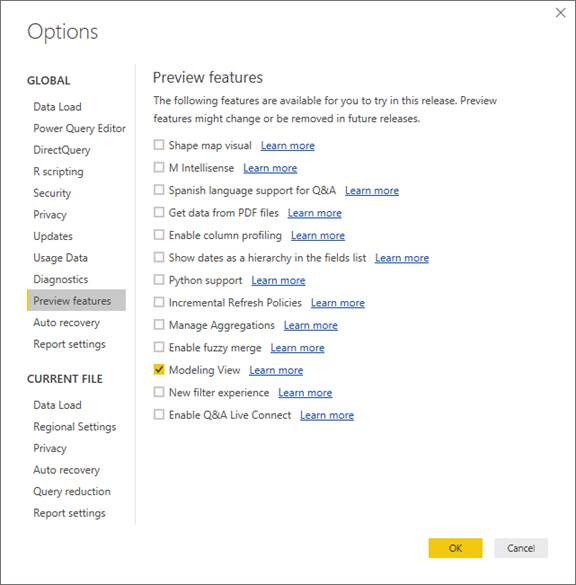Select Privacy under GLOBAL
Screen dimensions: 576x585
pyautogui.click(x=50, y=215)
